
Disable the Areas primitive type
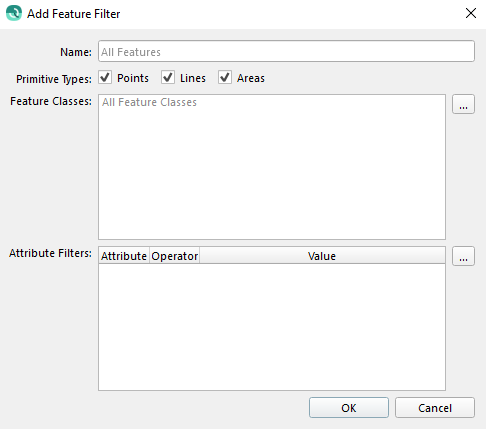click(x=225, y=77)
